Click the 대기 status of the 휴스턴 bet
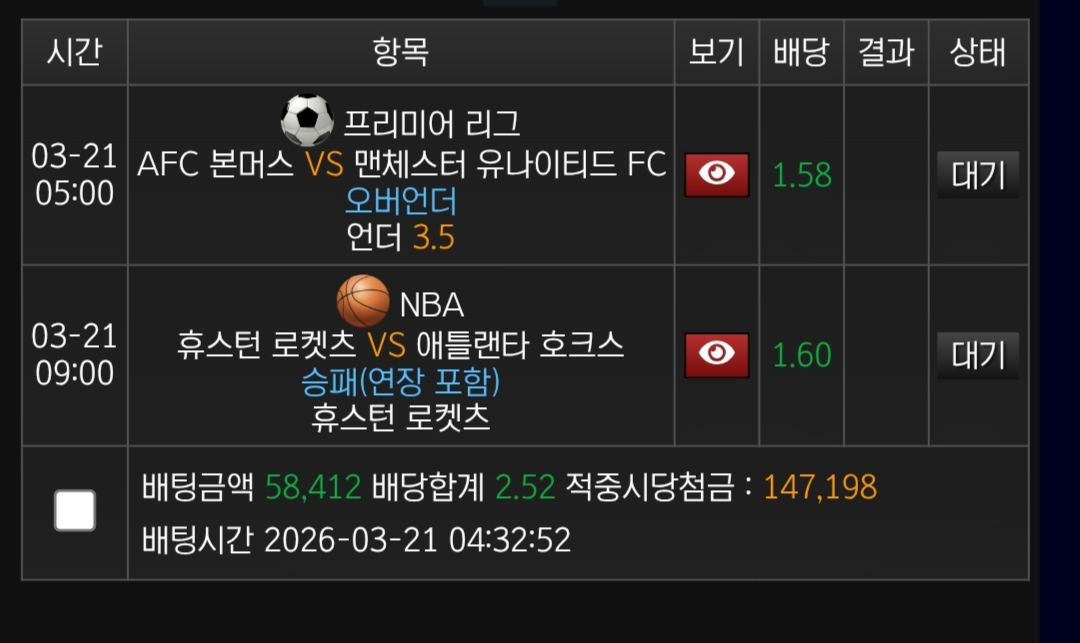Screen dimensions: 1080x643 (978, 355)
